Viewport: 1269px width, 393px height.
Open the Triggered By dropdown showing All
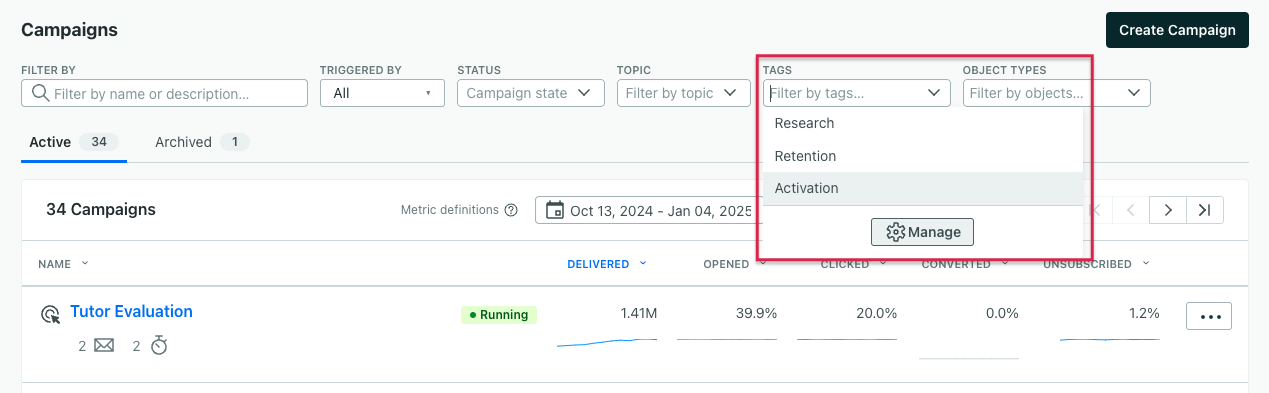[x=382, y=93]
